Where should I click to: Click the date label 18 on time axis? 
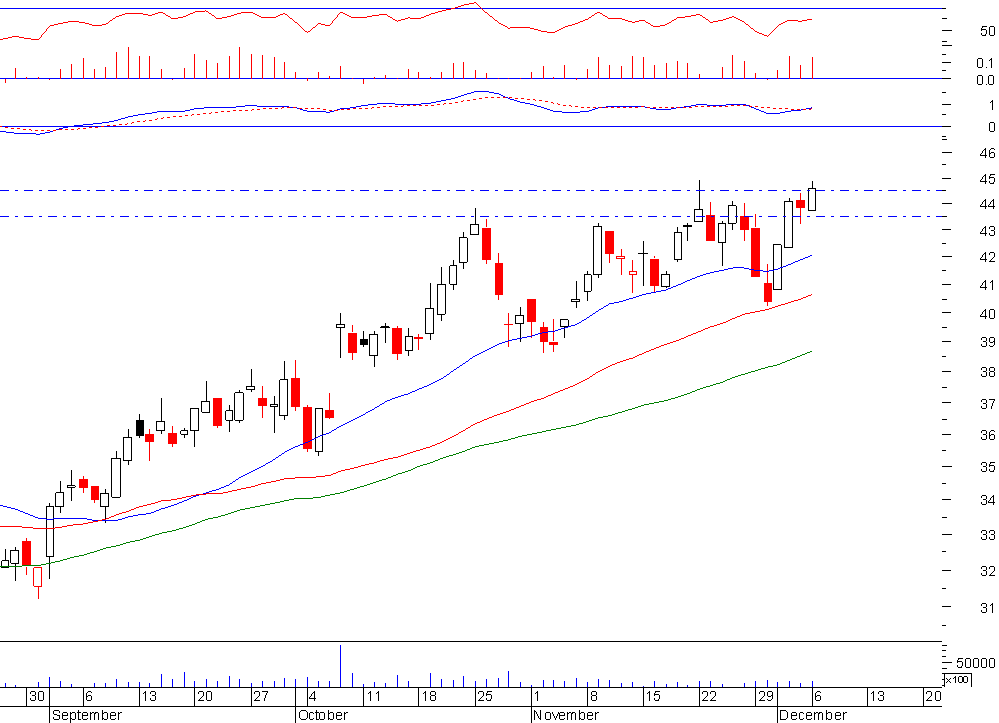[x=429, y=696]
